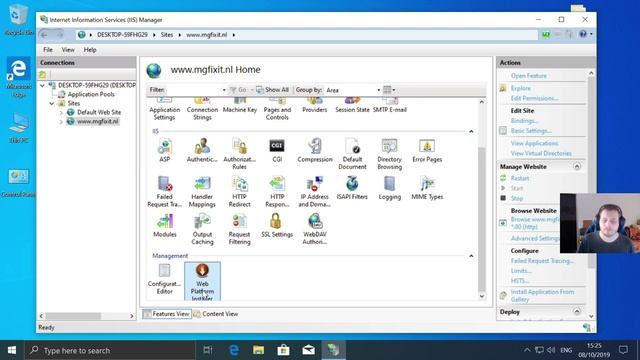Collapse the Sites tree node
The height and width of the screenshot is (360, 640).
point(52,103)
